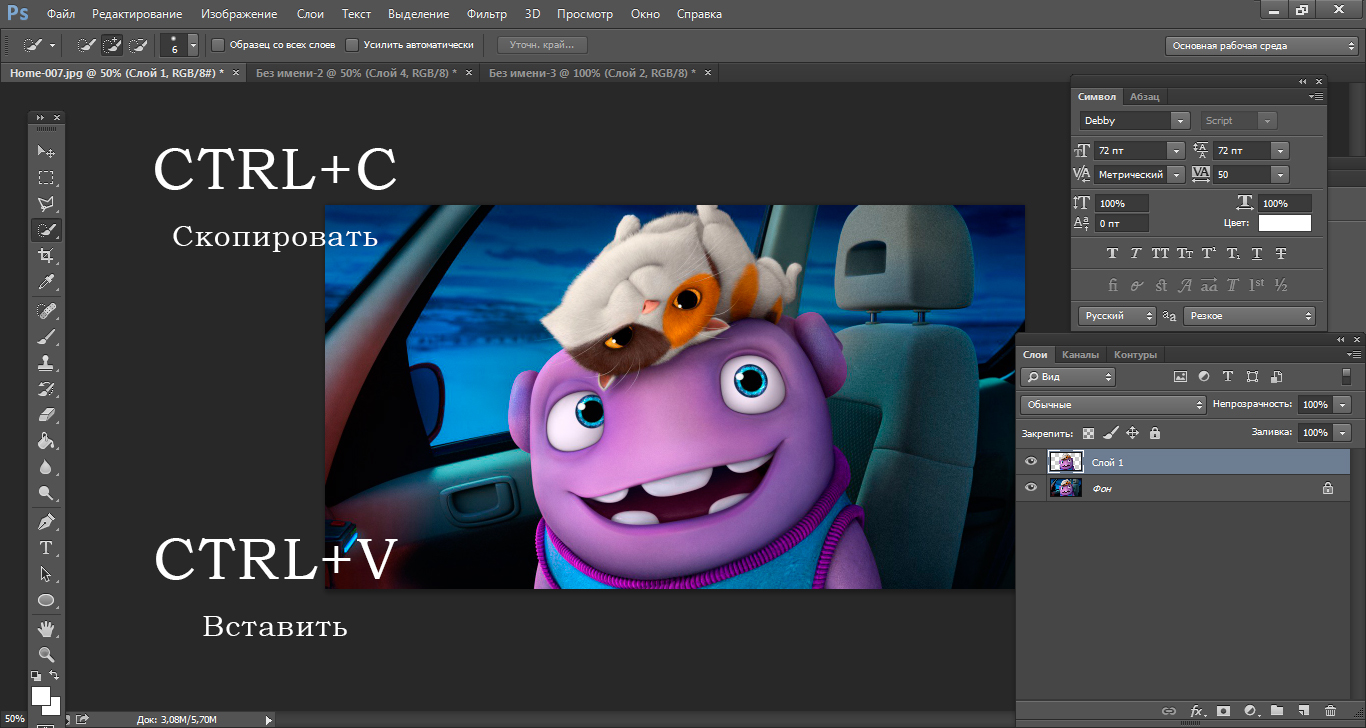The height and width of the screenshot is (728, 1366).
Task: Click the foreground color swatch
Action: [41, 695]
